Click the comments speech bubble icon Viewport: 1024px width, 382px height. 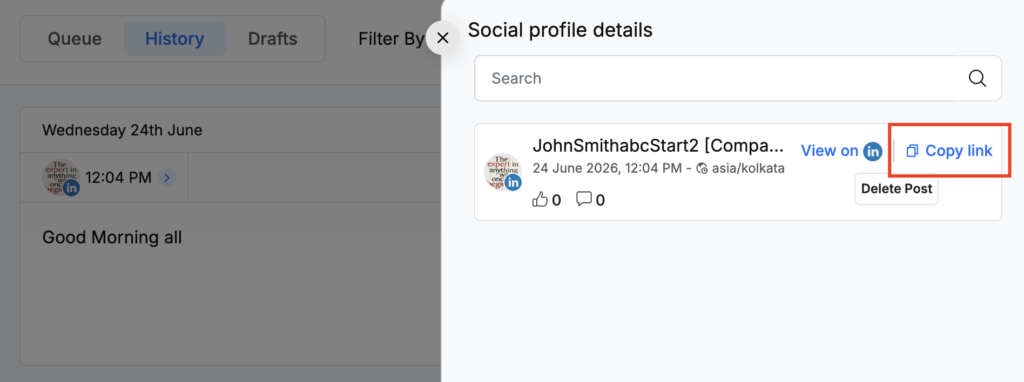click(x=583, y=199)
